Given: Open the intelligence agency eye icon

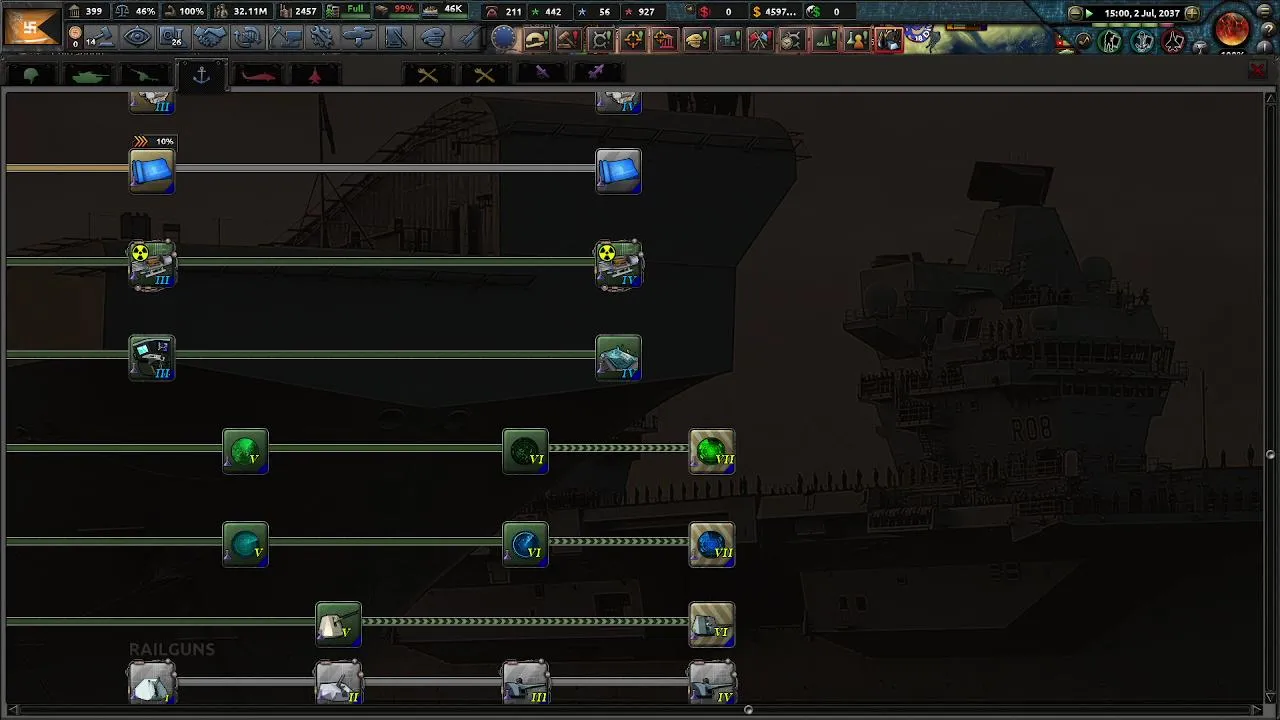Looking at the screenshot, I should [137, 38].
